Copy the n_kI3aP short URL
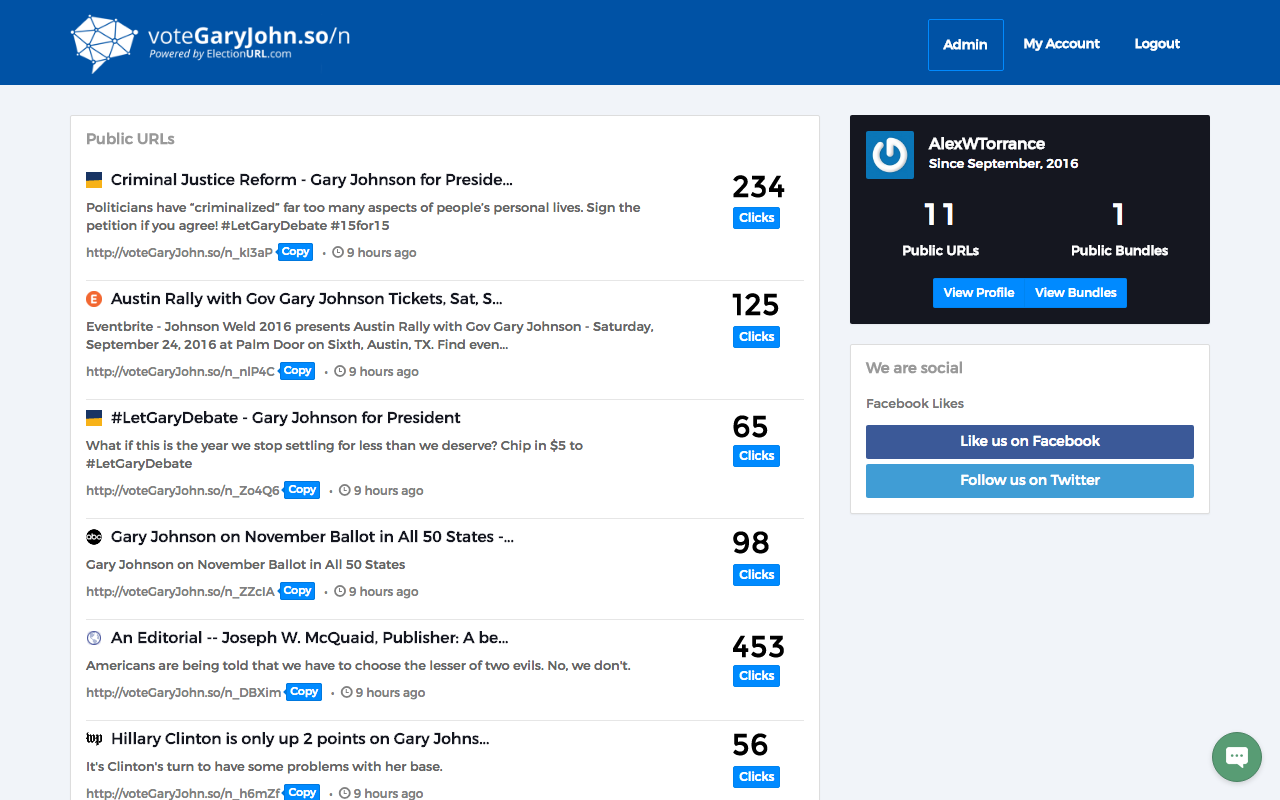The image size is (1280, 800). [295, 252]
